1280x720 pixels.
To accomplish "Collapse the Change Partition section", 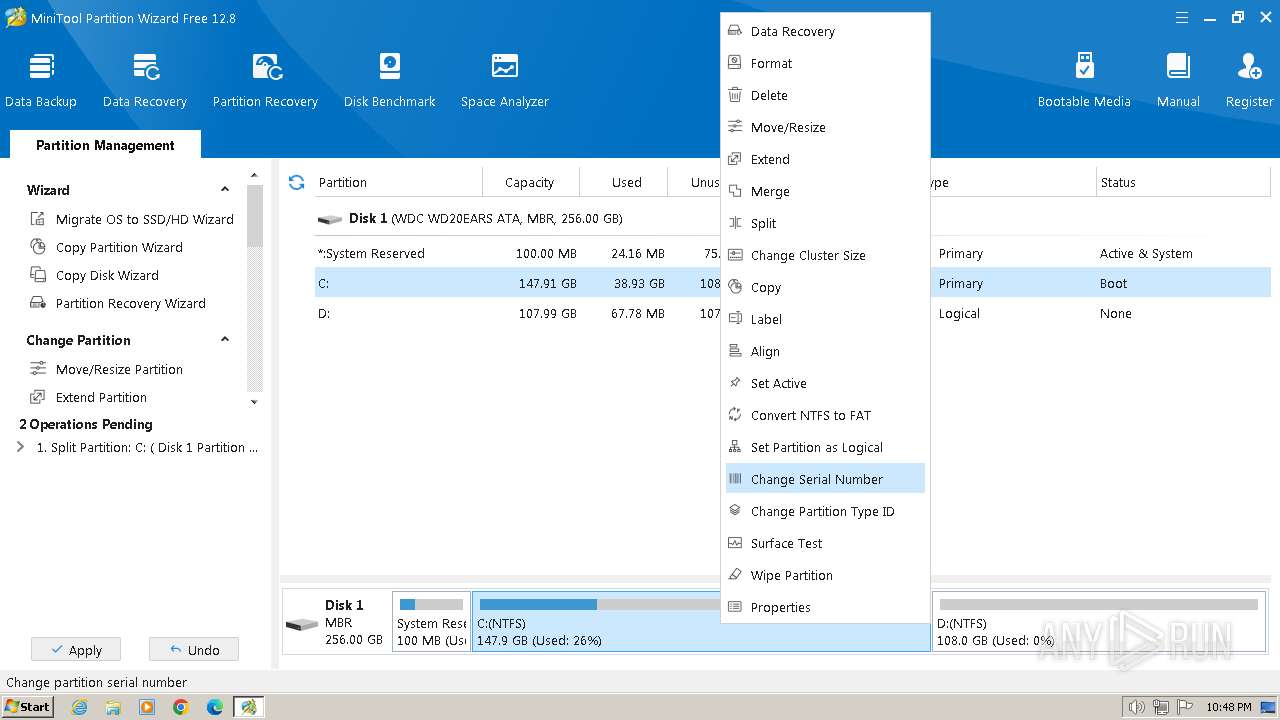I will click(225, 340).
